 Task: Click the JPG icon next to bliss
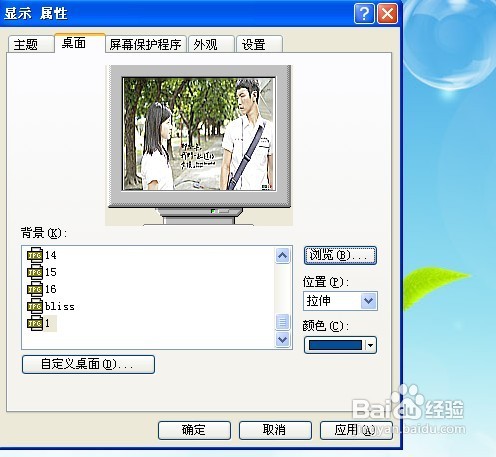[x=35, y=306]
